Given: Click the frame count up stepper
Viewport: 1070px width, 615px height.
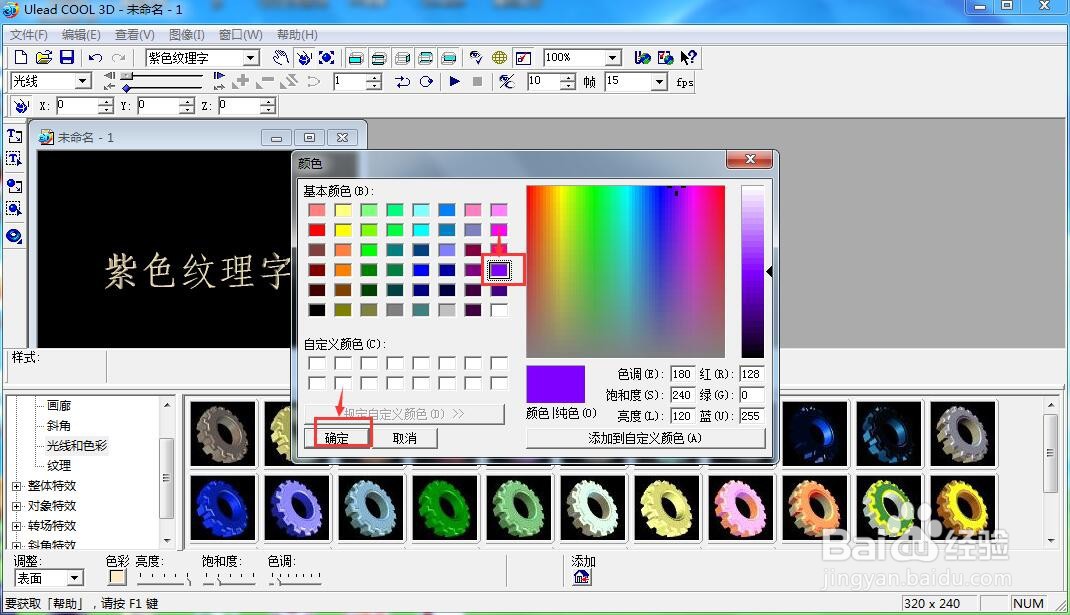Looking at the screenshot, I should click(568, 78).
